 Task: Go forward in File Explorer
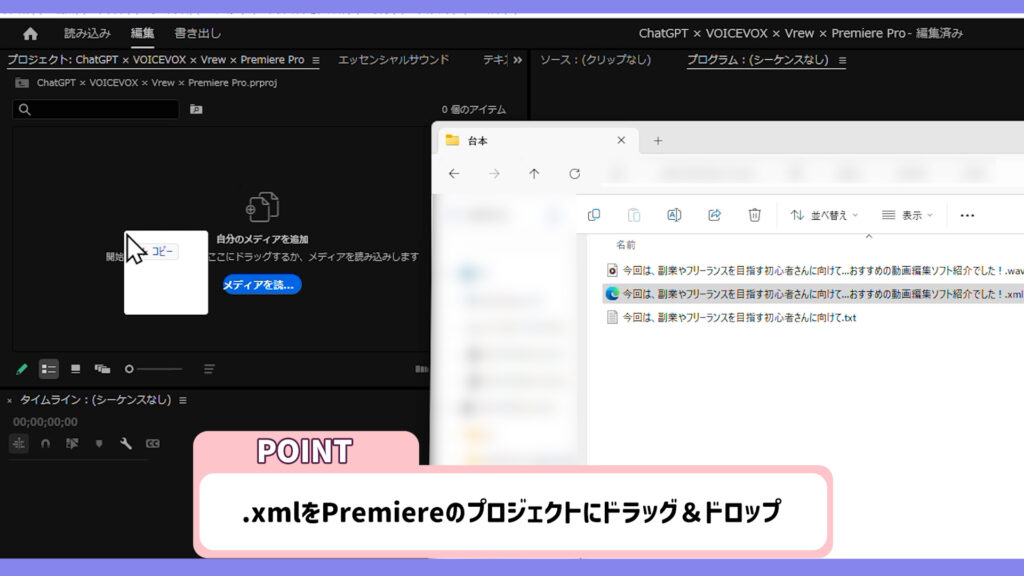point(494,174)
